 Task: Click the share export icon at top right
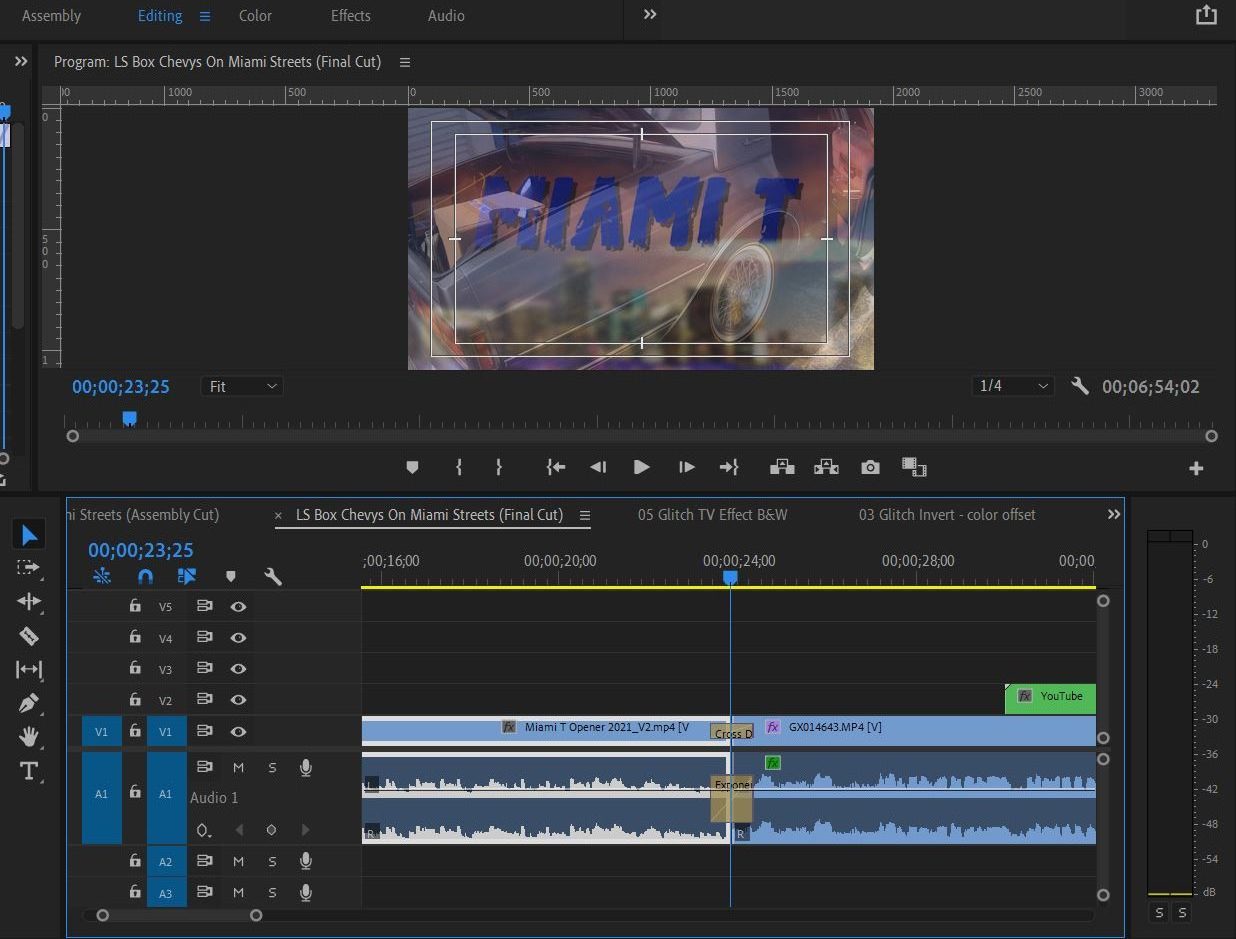(x=1207, y=15)
